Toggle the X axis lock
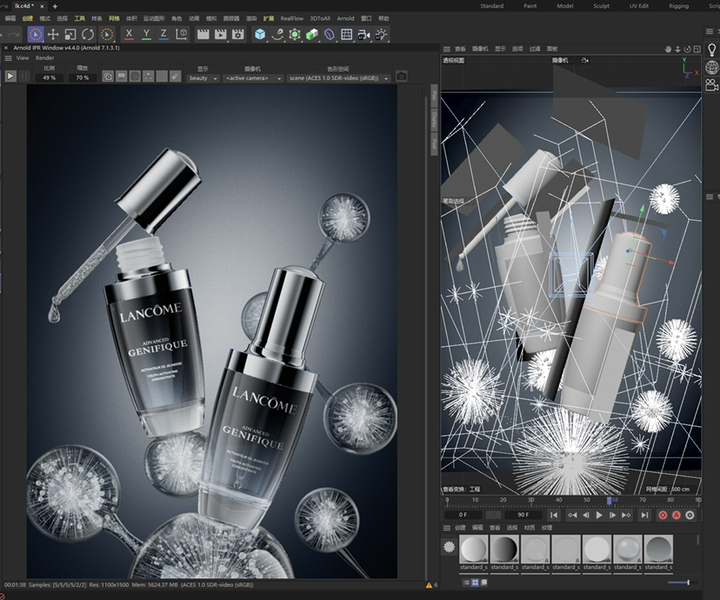 pos(129,34)
